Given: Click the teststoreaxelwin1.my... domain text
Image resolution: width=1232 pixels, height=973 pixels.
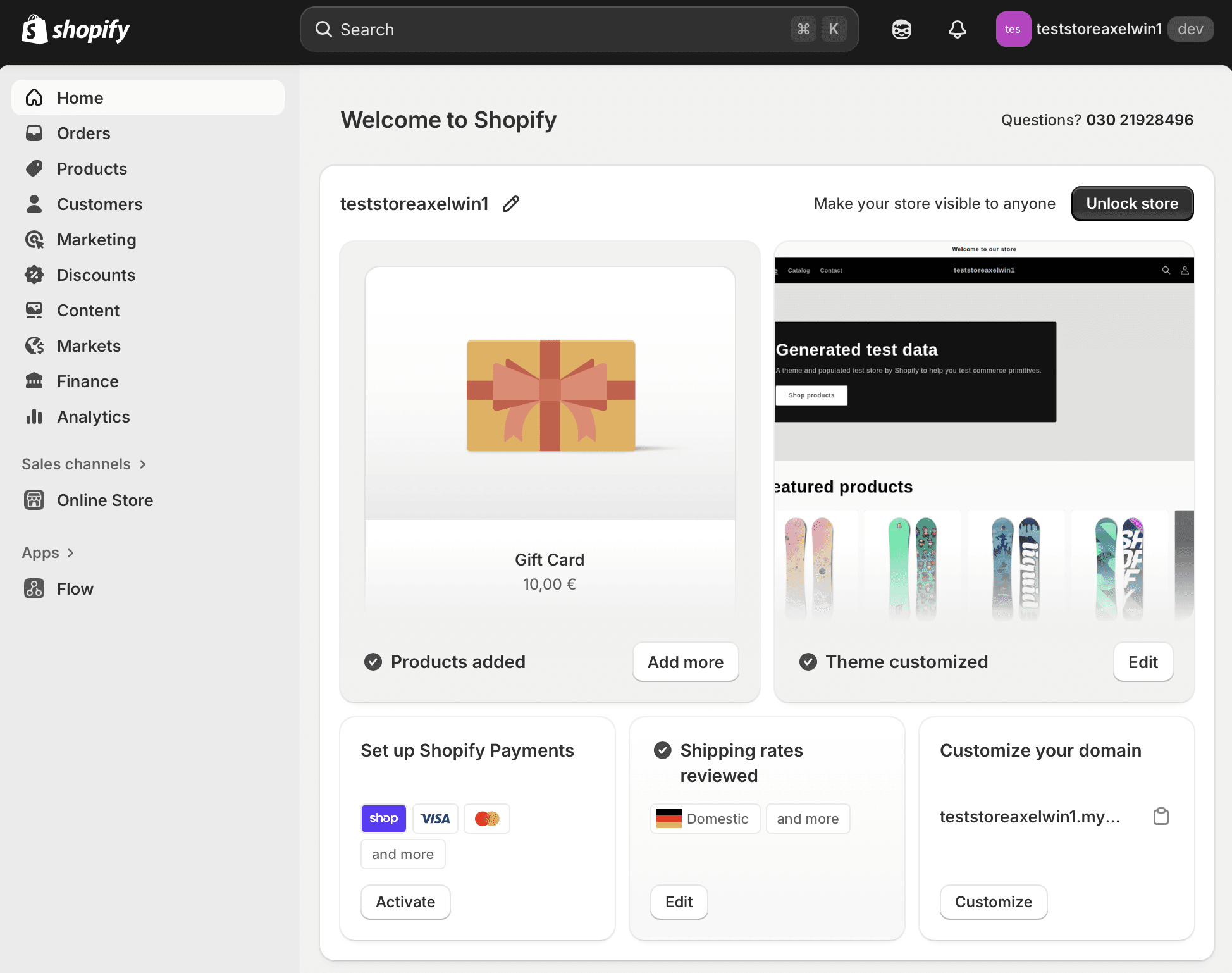Looking at the screenshot, I should (1030, 816).
